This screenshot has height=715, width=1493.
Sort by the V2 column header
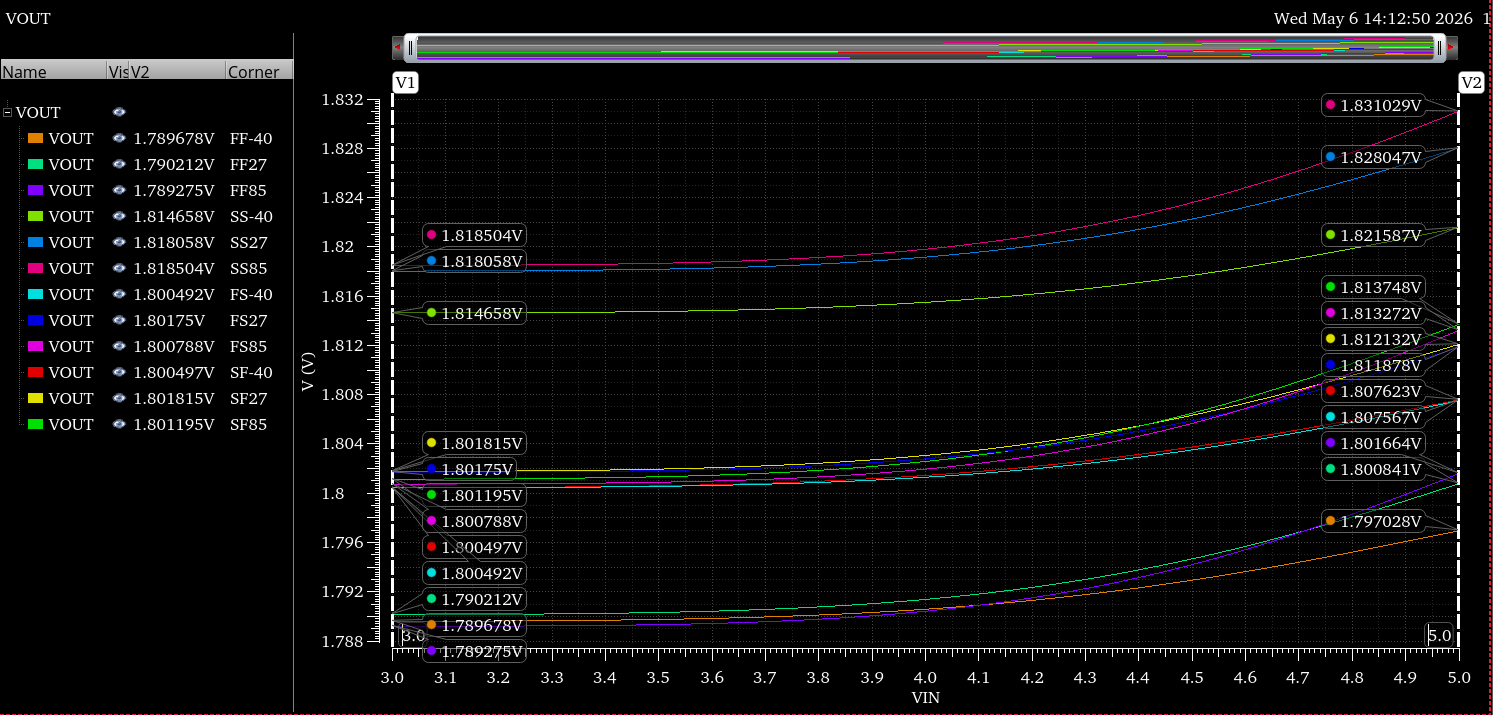pos(176,71)
